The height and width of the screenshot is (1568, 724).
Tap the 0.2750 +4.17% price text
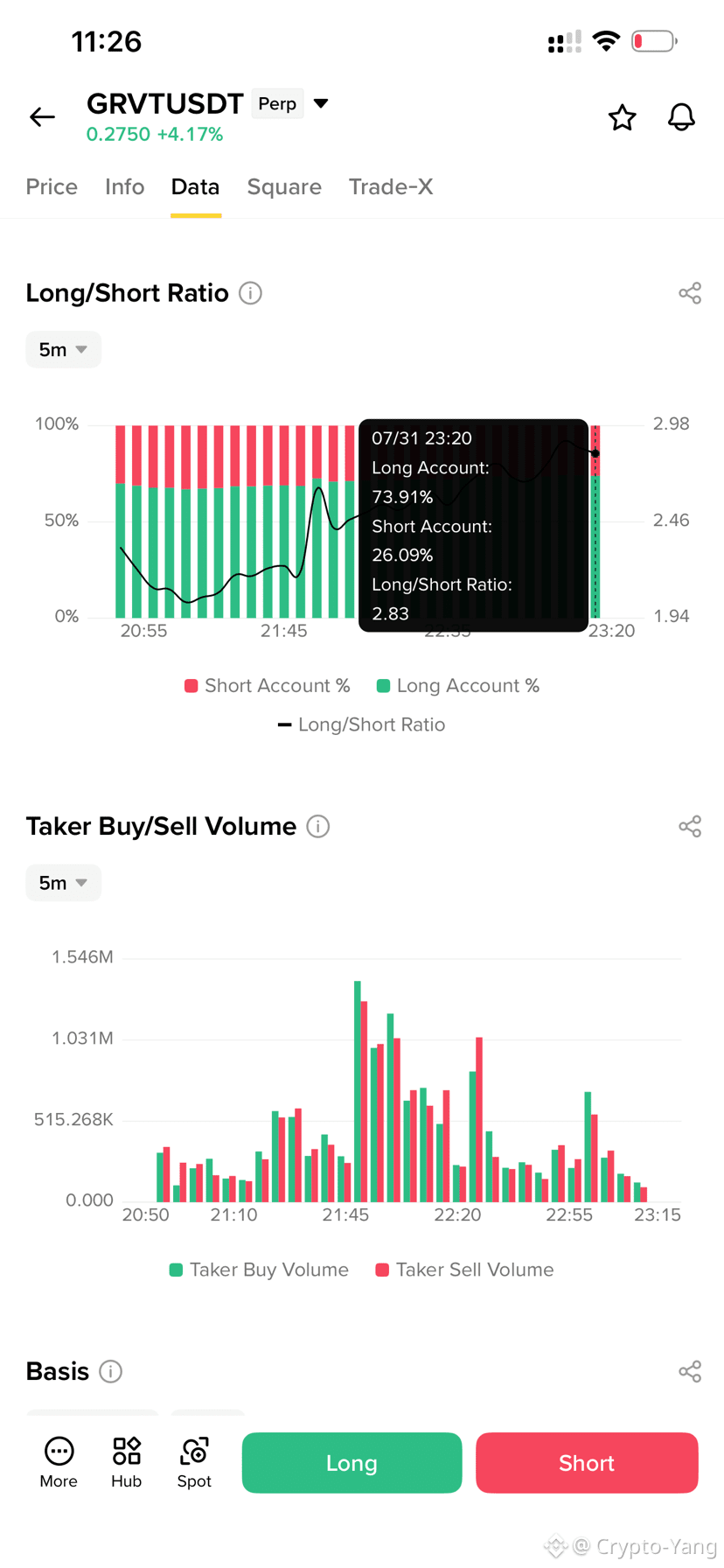[155, 134]
